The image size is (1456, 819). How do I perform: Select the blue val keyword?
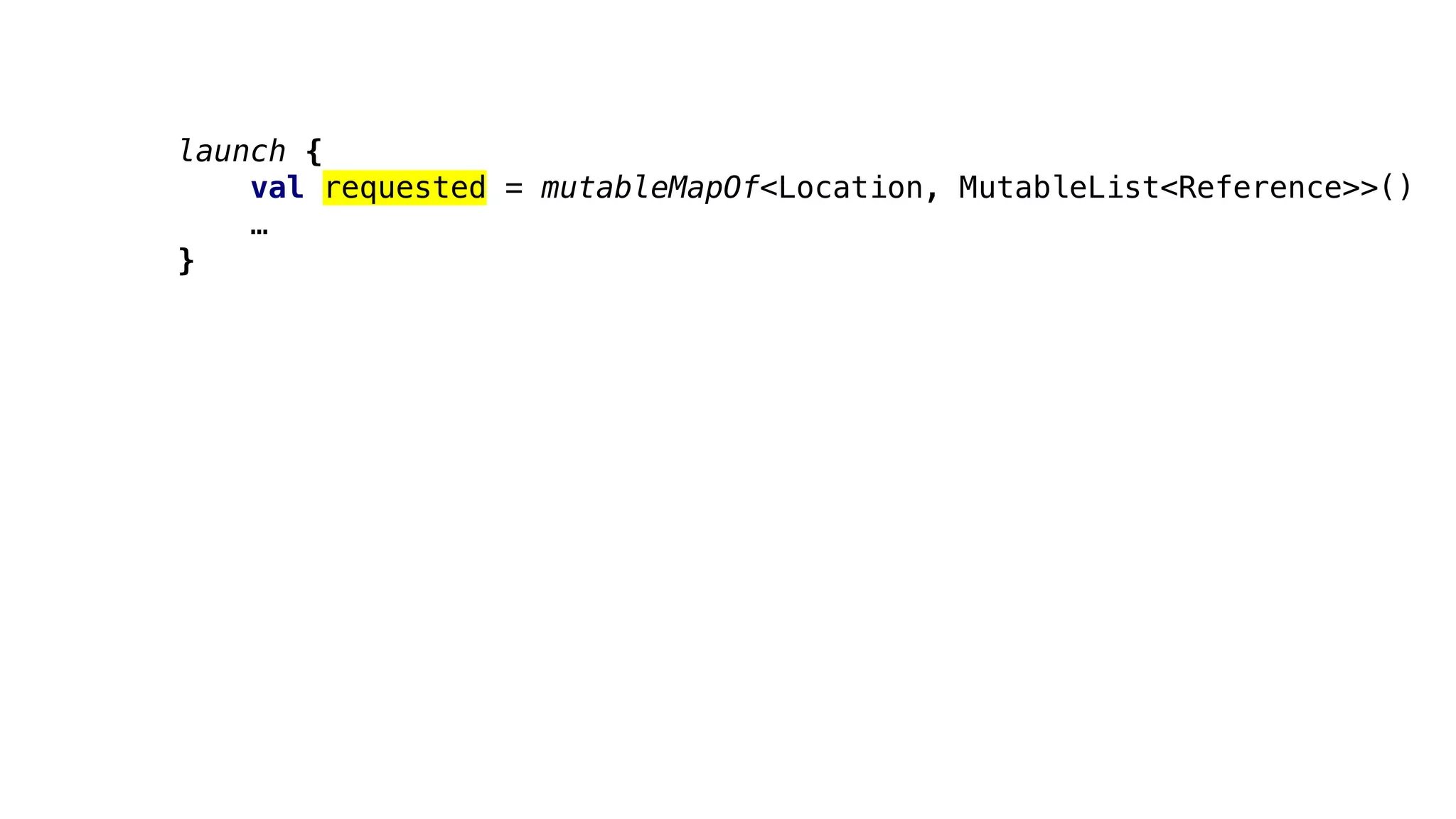coord(277,188)
